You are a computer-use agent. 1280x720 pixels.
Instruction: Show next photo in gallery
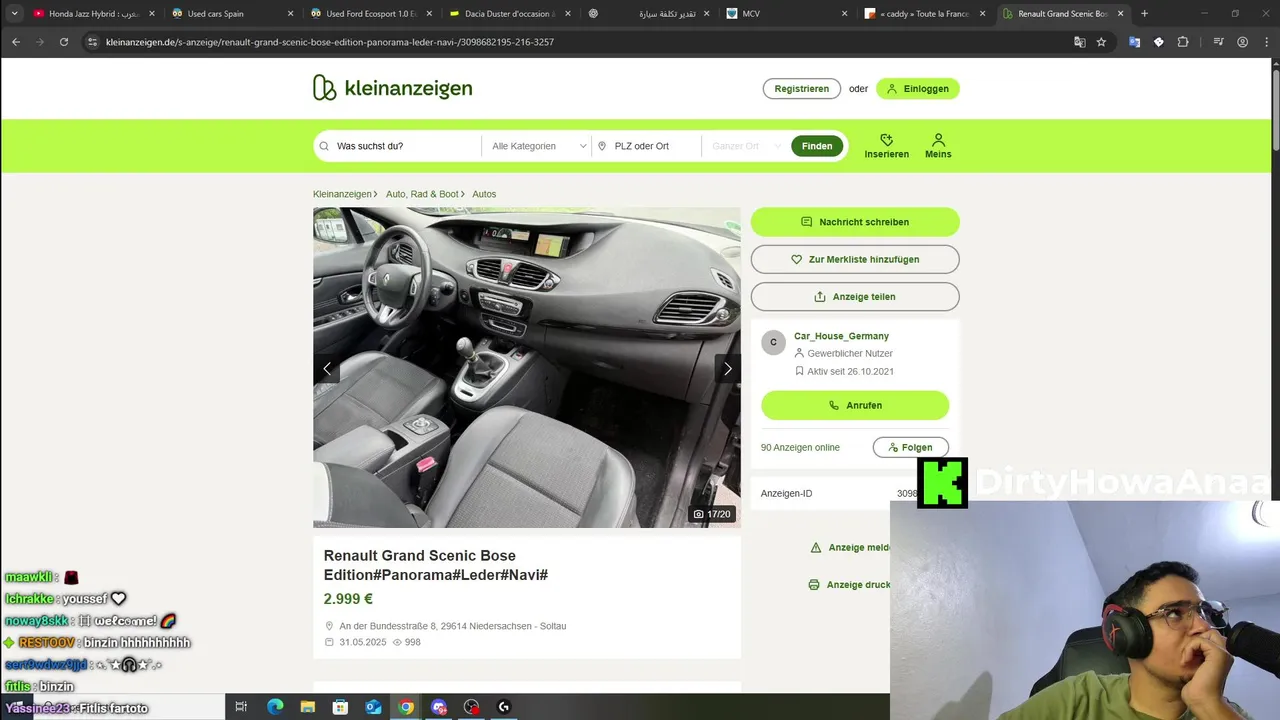coord(727,368)
